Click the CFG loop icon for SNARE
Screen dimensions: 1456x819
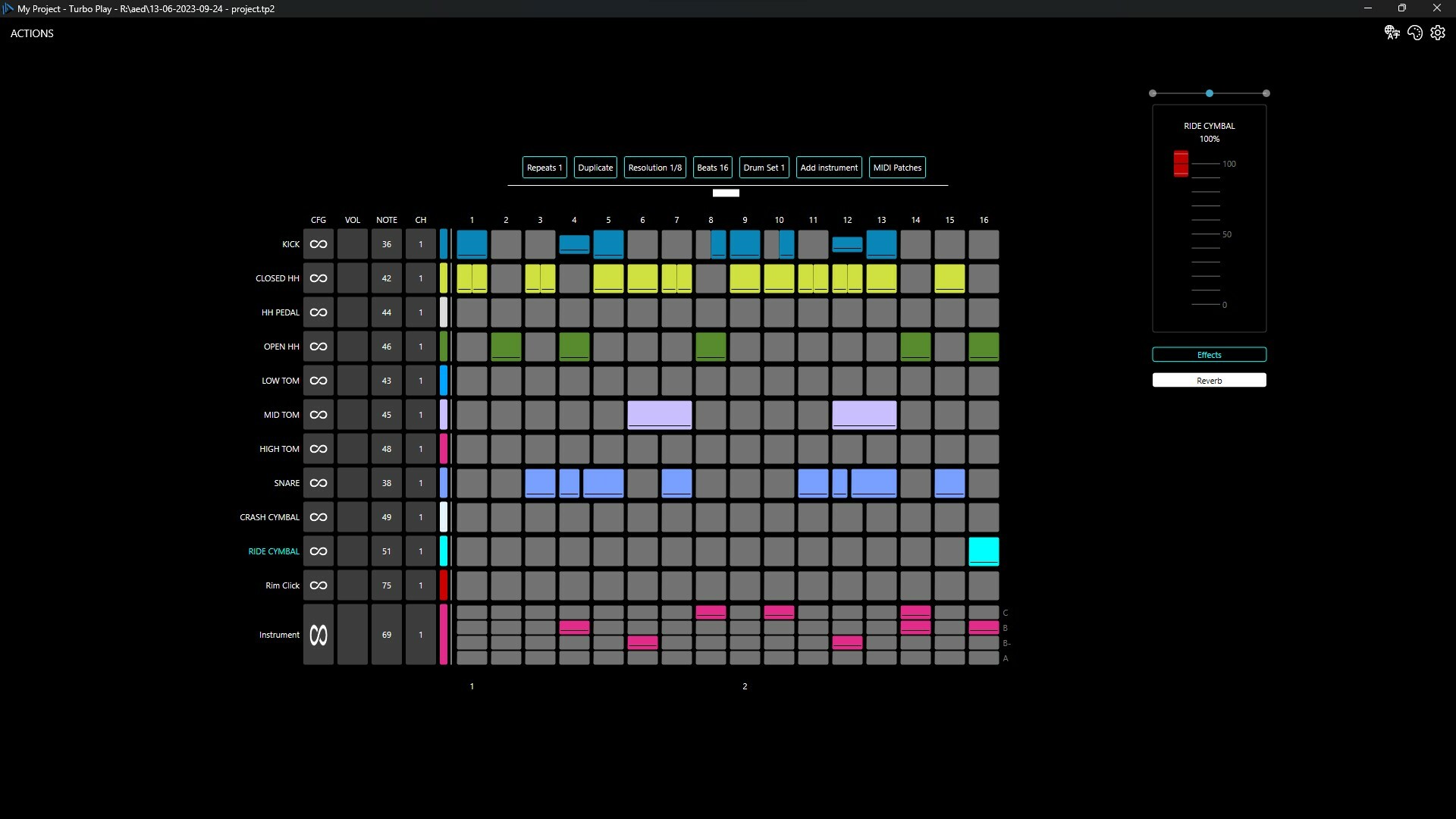point(318,483)
